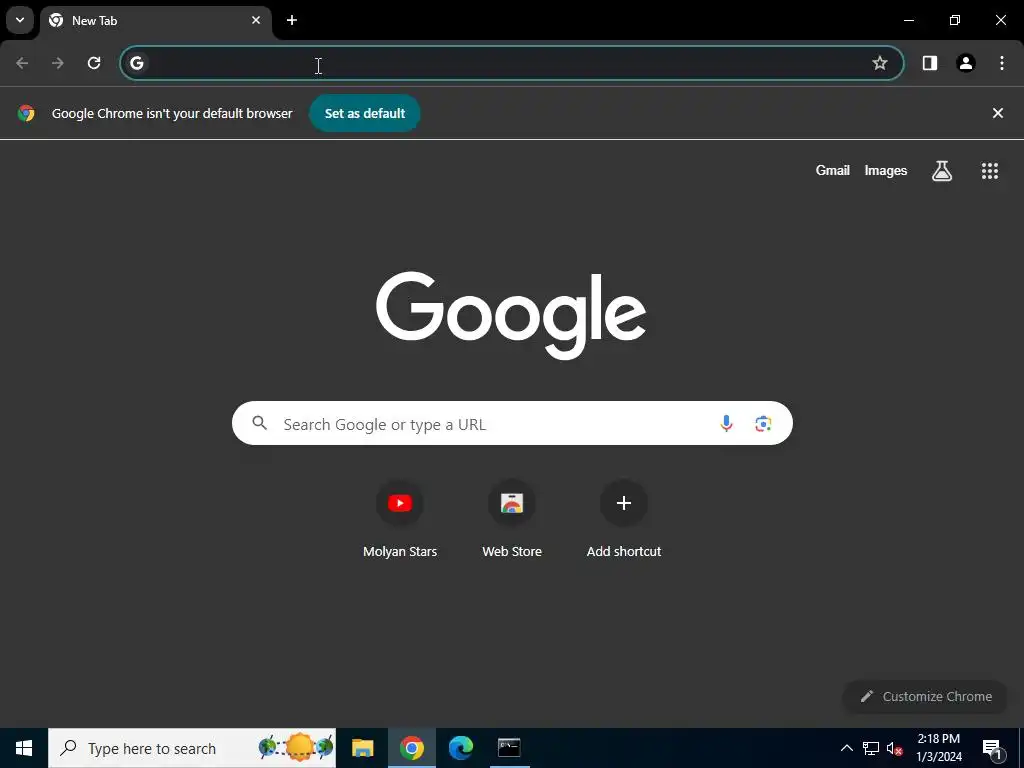The image size is (1024, 768).
Task: Go forward with the forward arrow
Action: point(58,63)
